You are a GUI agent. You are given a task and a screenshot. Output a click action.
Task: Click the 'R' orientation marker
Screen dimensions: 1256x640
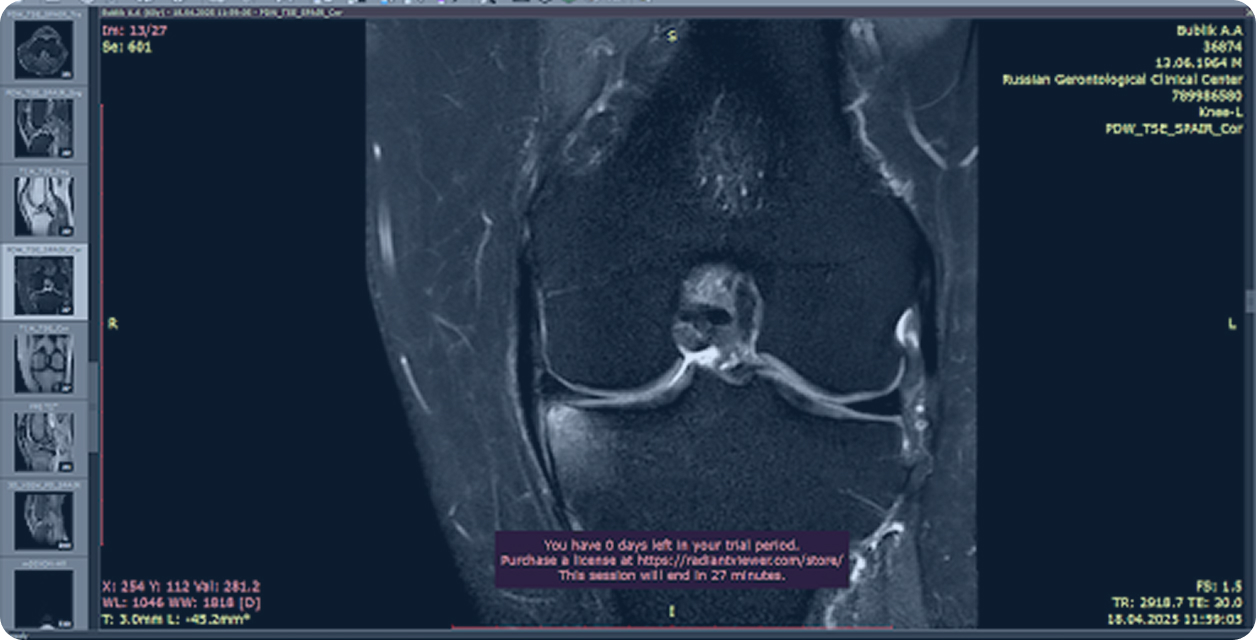coord(112,323)
